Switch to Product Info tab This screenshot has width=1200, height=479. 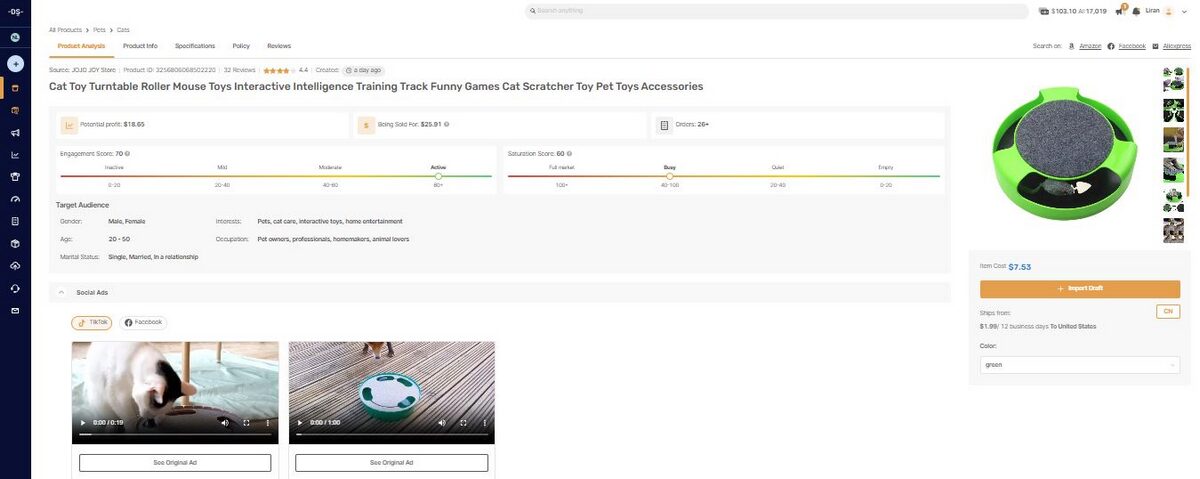coord(140,46)
